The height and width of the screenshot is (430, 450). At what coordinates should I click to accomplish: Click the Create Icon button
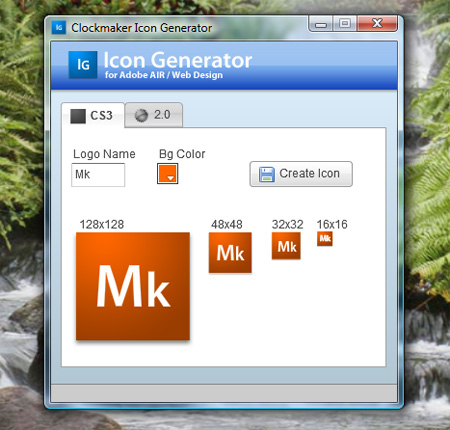301,174
